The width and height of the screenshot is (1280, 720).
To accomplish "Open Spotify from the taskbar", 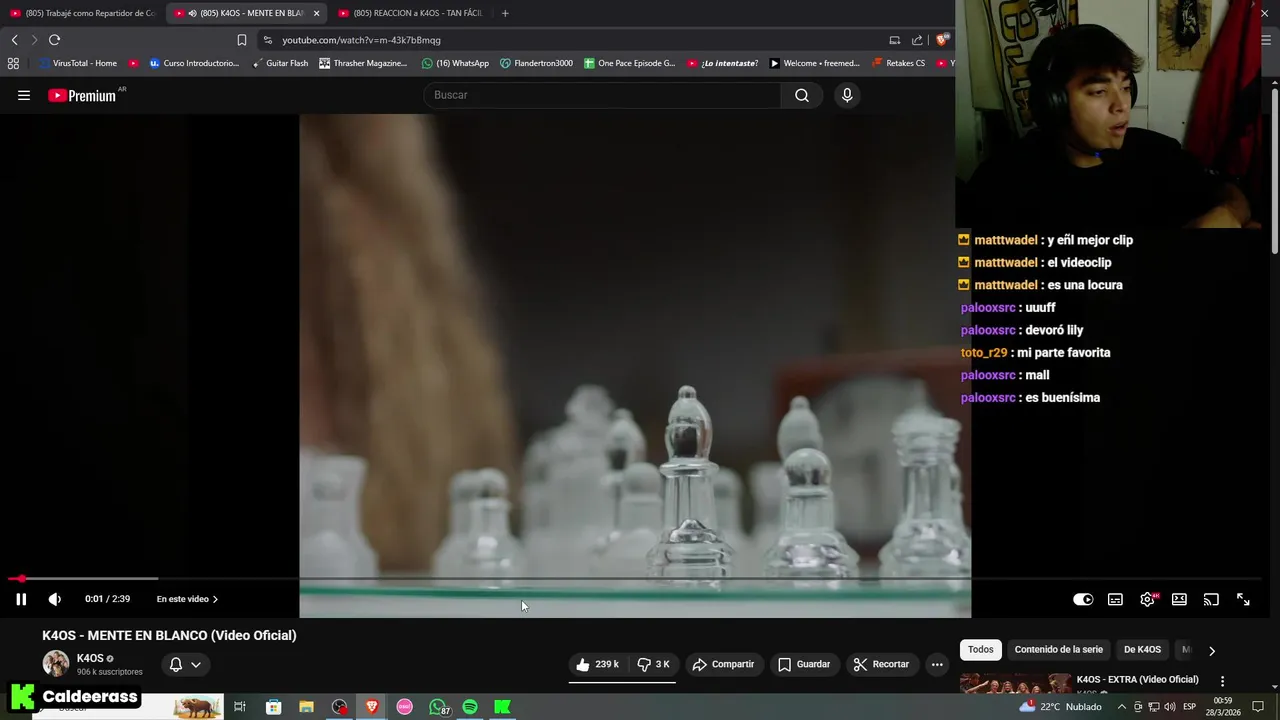I will 470,707.
